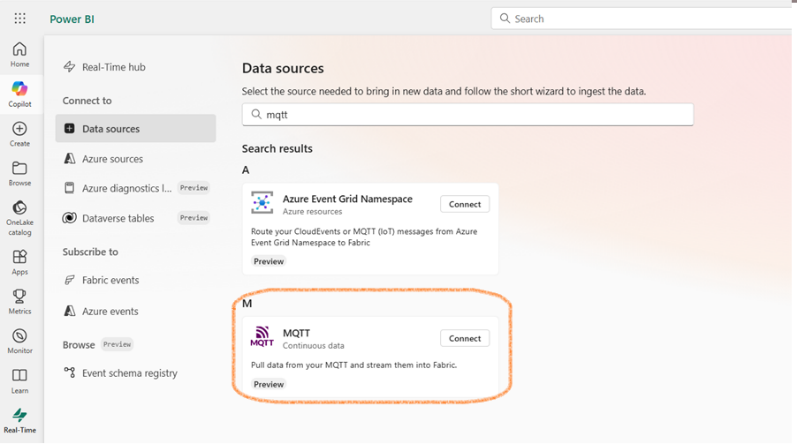This screenshot has height=444, width=797.
Task: Open the app launcher grid icon
Action: click(x=20, y=19)
